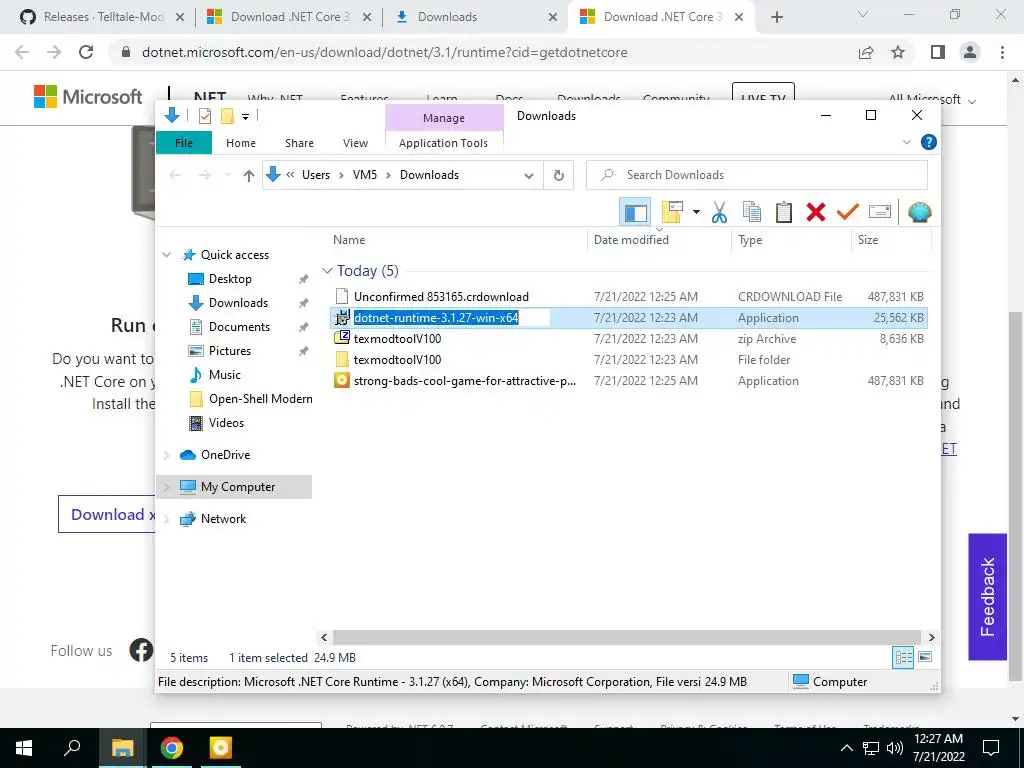
Task: Click the Copy icon in the toolbar
Action: [x=752, y=212]
